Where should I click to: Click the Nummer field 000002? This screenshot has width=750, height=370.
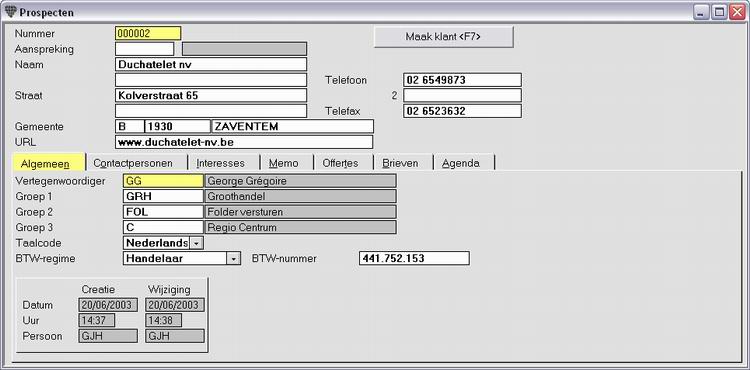(148, 33)
